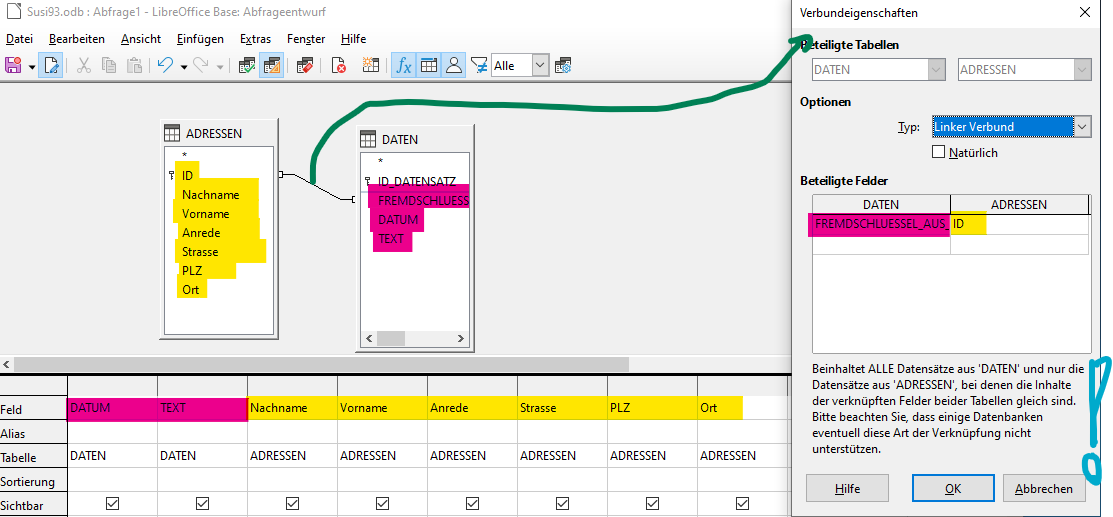Open the Einfügen menu
This screenshot has width=1113, height=517.
(200, 39)
